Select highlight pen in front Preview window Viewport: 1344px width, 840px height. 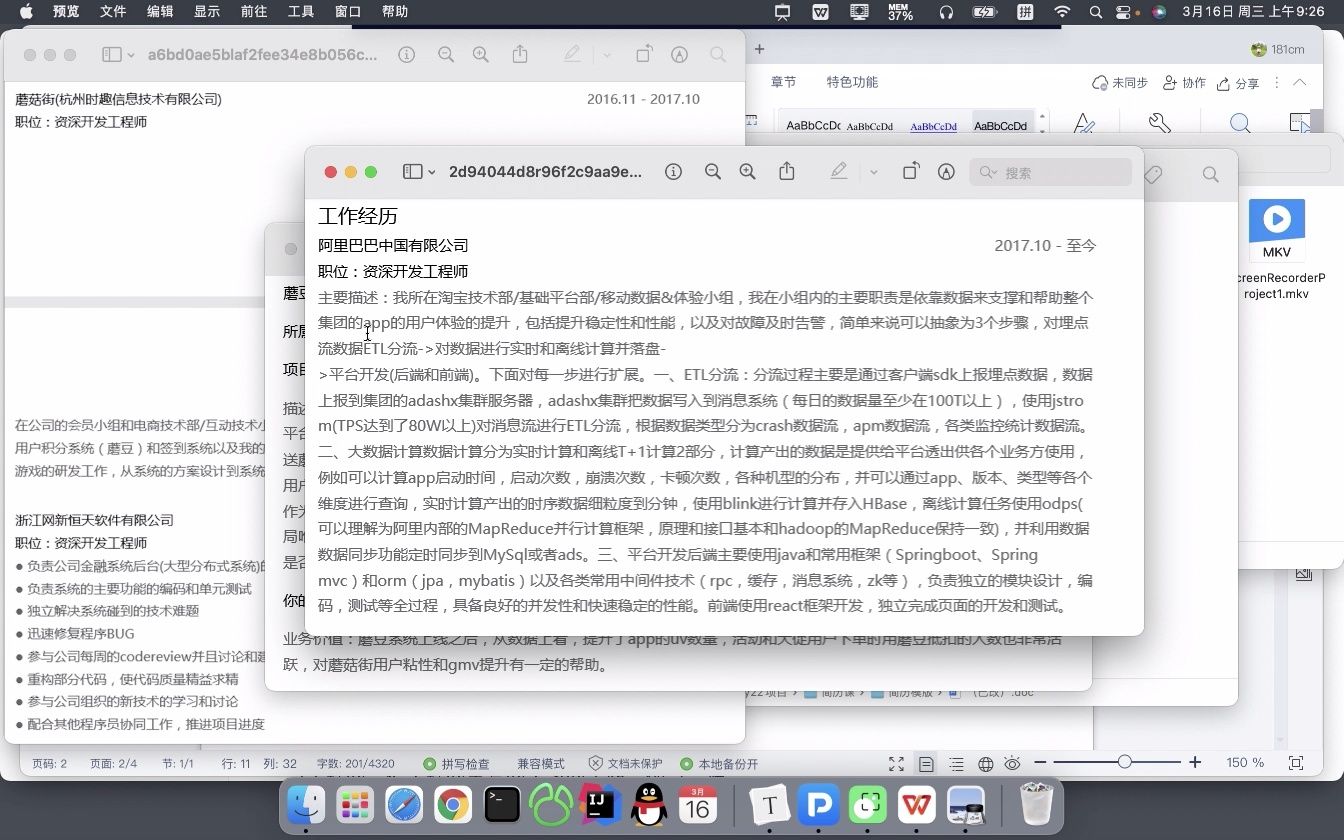(x=839, y=172)
